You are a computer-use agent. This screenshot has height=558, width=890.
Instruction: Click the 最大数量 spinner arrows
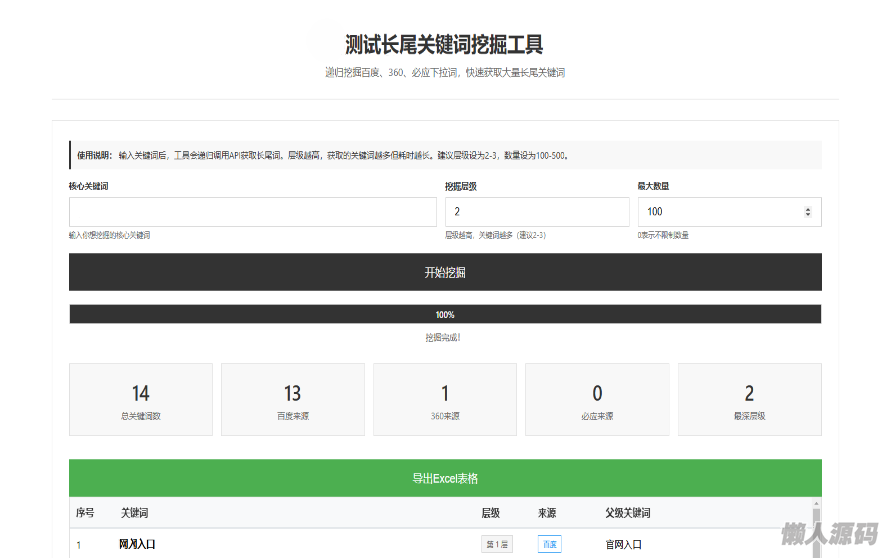(808, 212)
